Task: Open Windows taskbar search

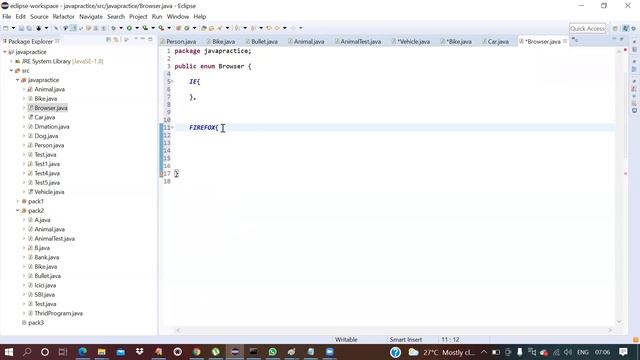Action: [x=27, y=352]
